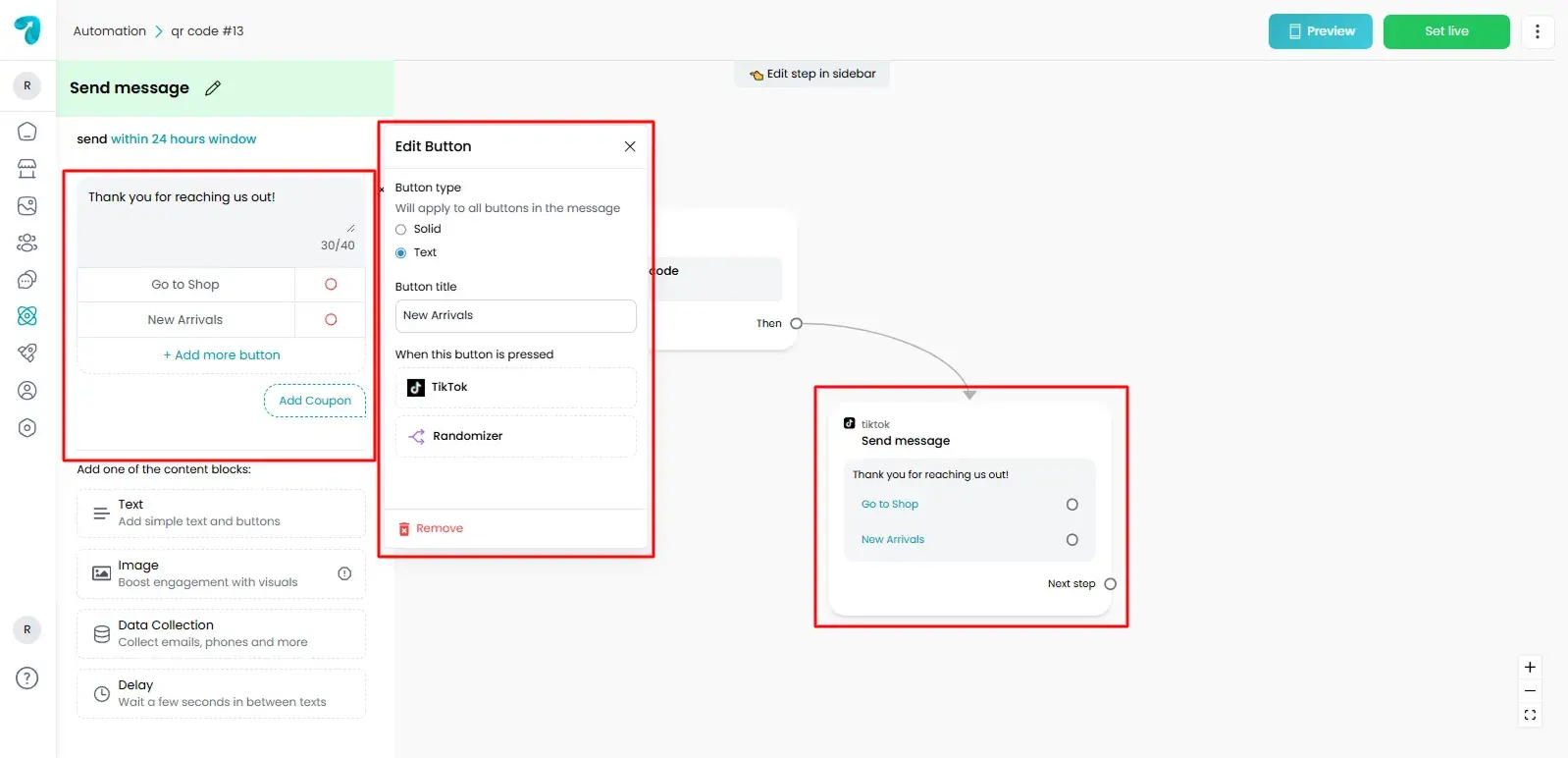Image resolution: width=1568 pixels, height=758 pixels.
Task: Click the trash icon next to Remove
Action: (403, 529)
